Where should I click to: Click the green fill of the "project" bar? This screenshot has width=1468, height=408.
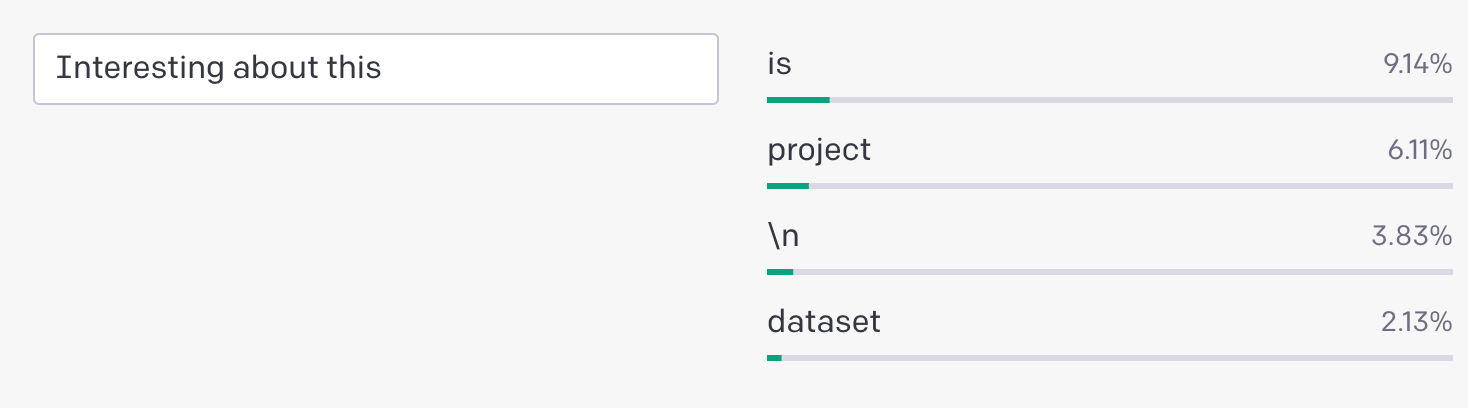(x=788, y=185)
